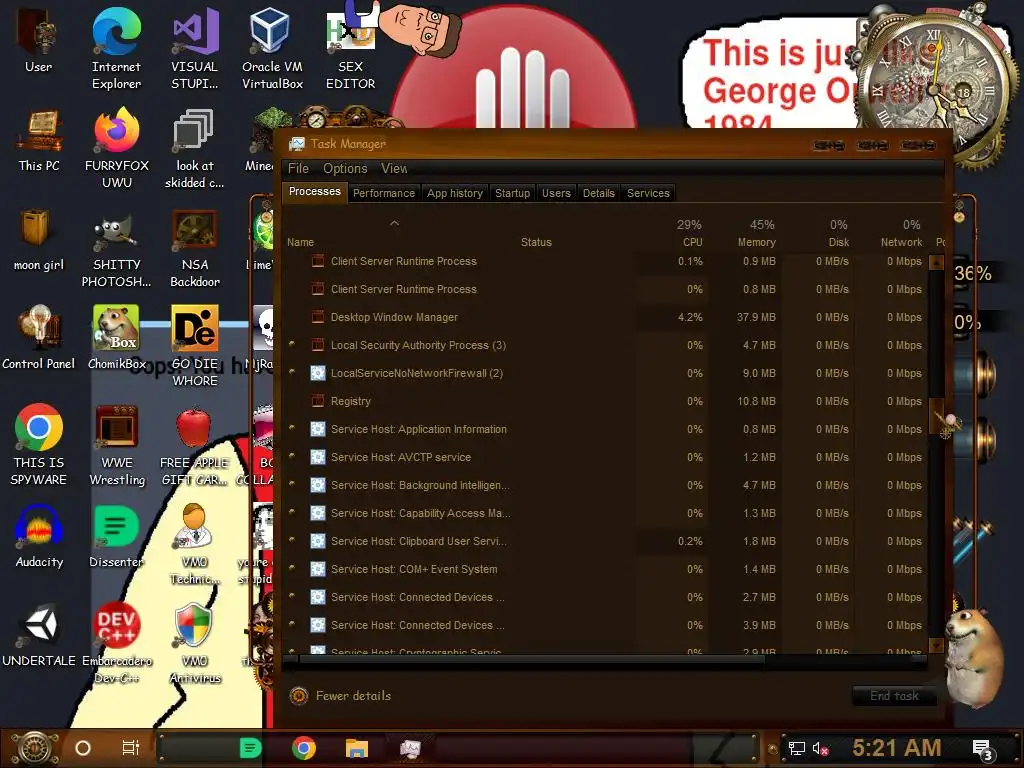
Task: Switch to the Startup tab
Action: [x=513, y=193]
